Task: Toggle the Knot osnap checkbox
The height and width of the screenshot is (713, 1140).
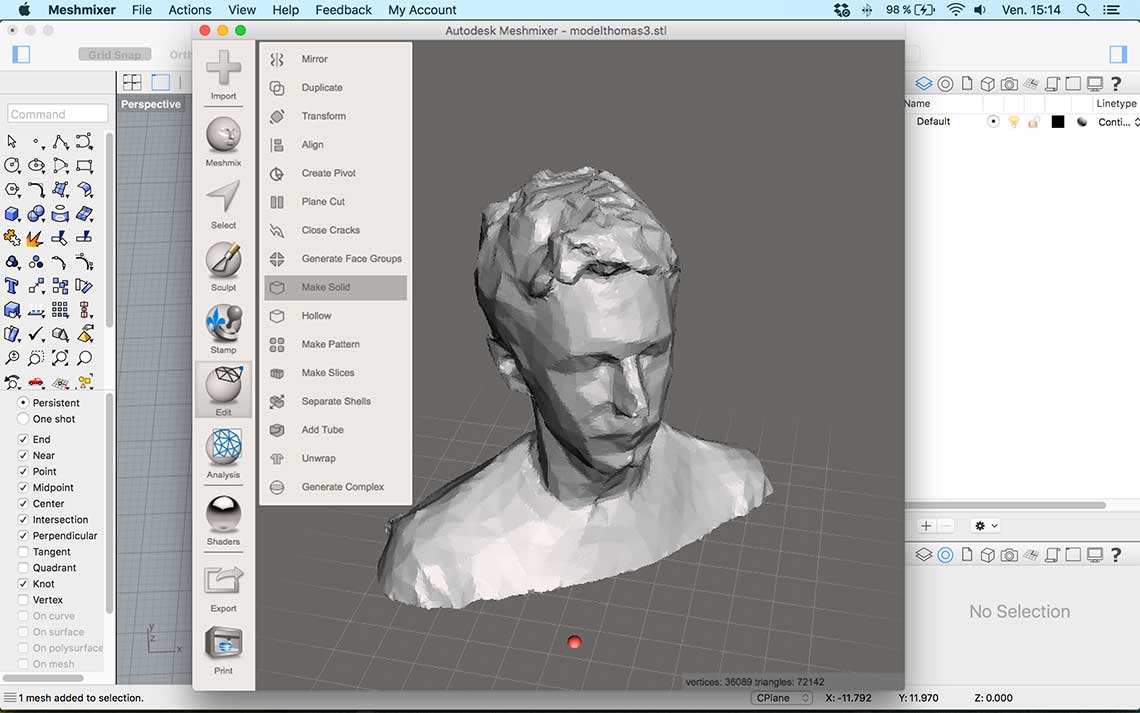Action: [x=23, y=584]
